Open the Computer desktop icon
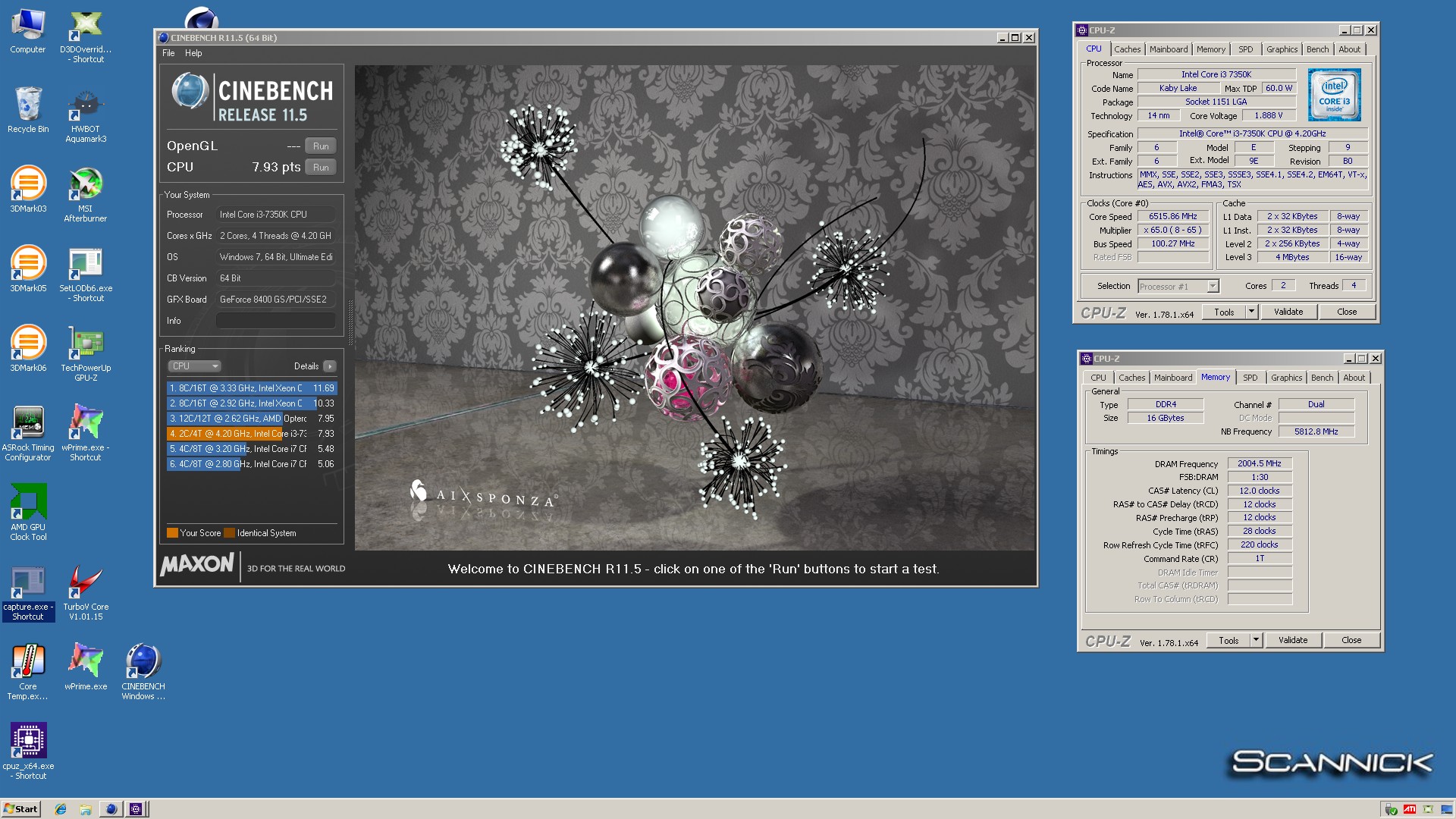 [x=28, y=32]
